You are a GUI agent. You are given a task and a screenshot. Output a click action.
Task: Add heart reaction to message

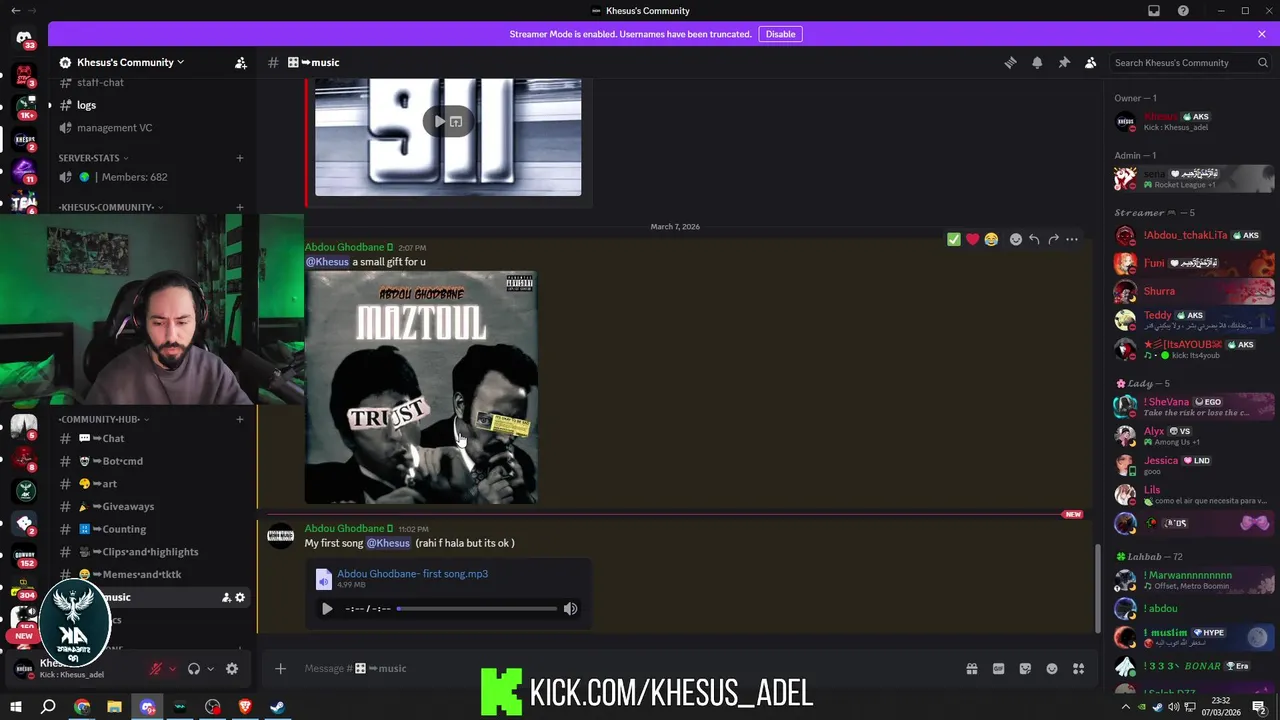(972, 239)
